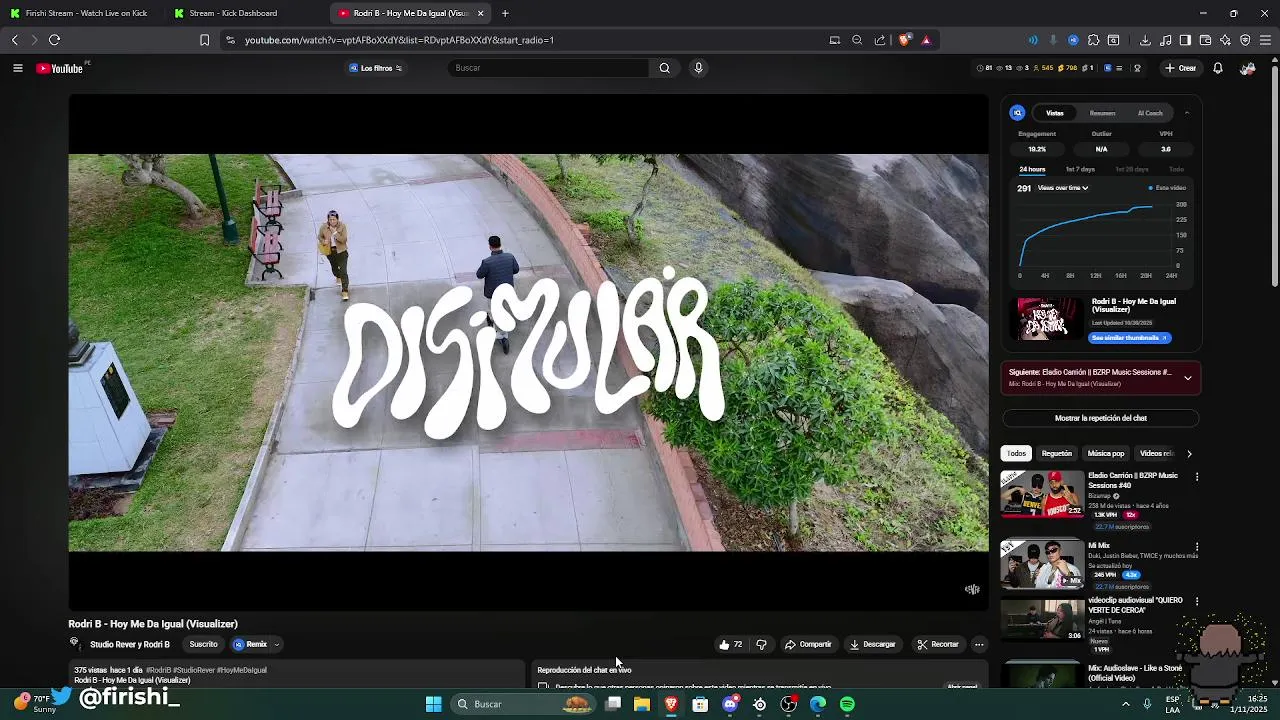Like the video with thumbs up

[730, 644]
